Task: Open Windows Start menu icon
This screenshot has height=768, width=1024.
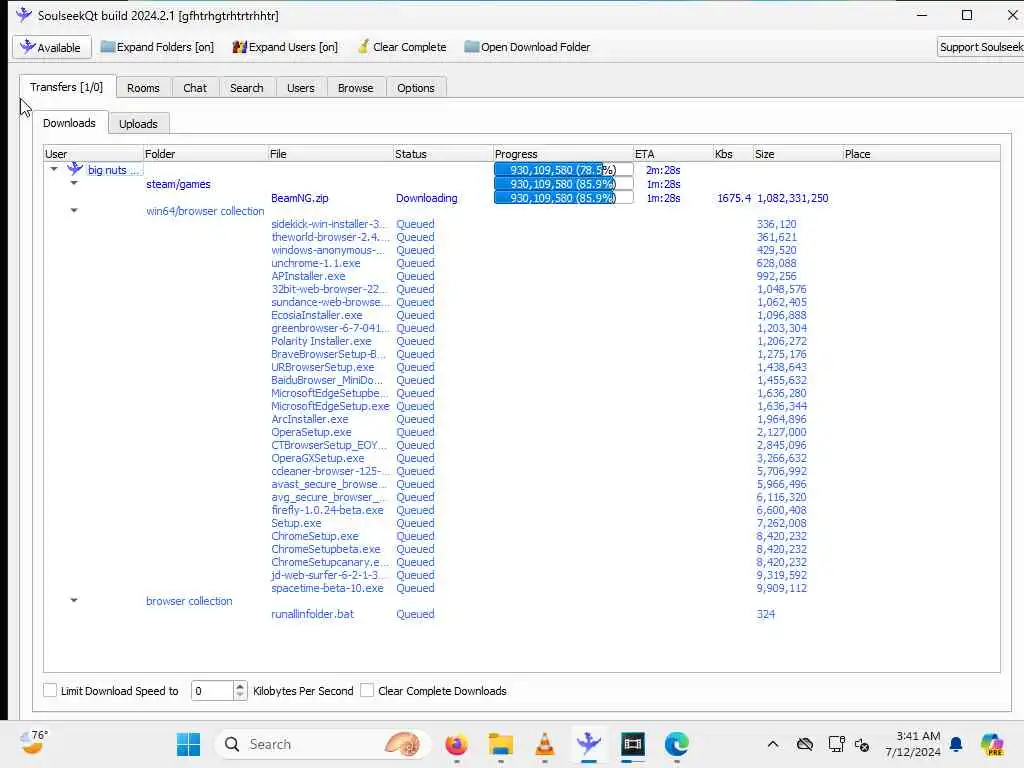Action: (x=189, y=744)
